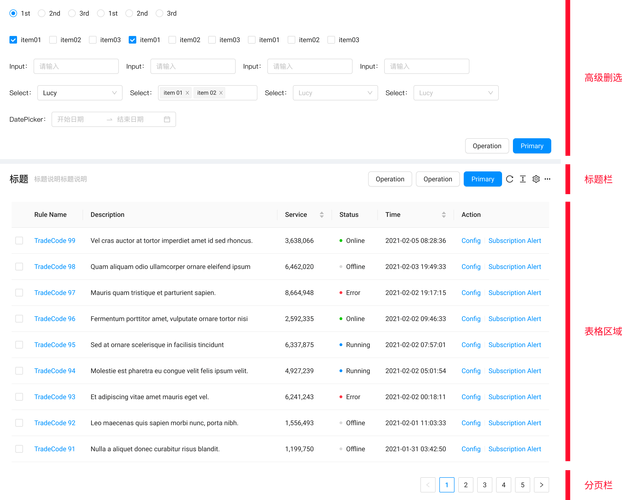Open the multi-select with item 01 tags
Viewport: 622px width, 500px height.
click(x=207, y=93)
